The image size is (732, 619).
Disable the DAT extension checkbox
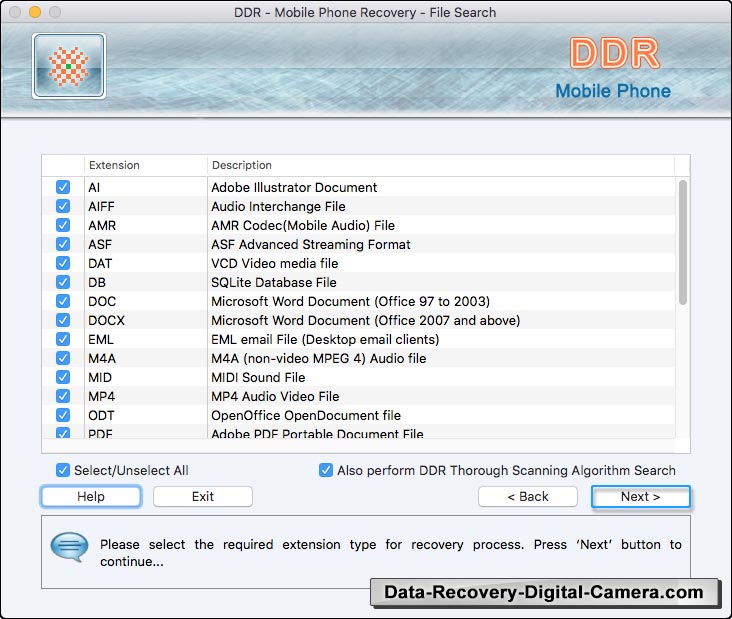coord(63,263)
